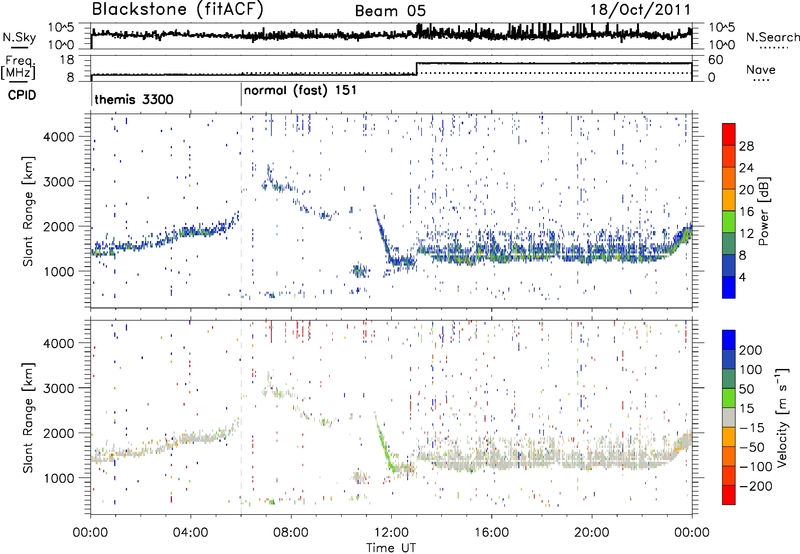This screenshot has width=800, height=554.
Task: Pick the red top segment of Power colorbar
Action: 729,135
